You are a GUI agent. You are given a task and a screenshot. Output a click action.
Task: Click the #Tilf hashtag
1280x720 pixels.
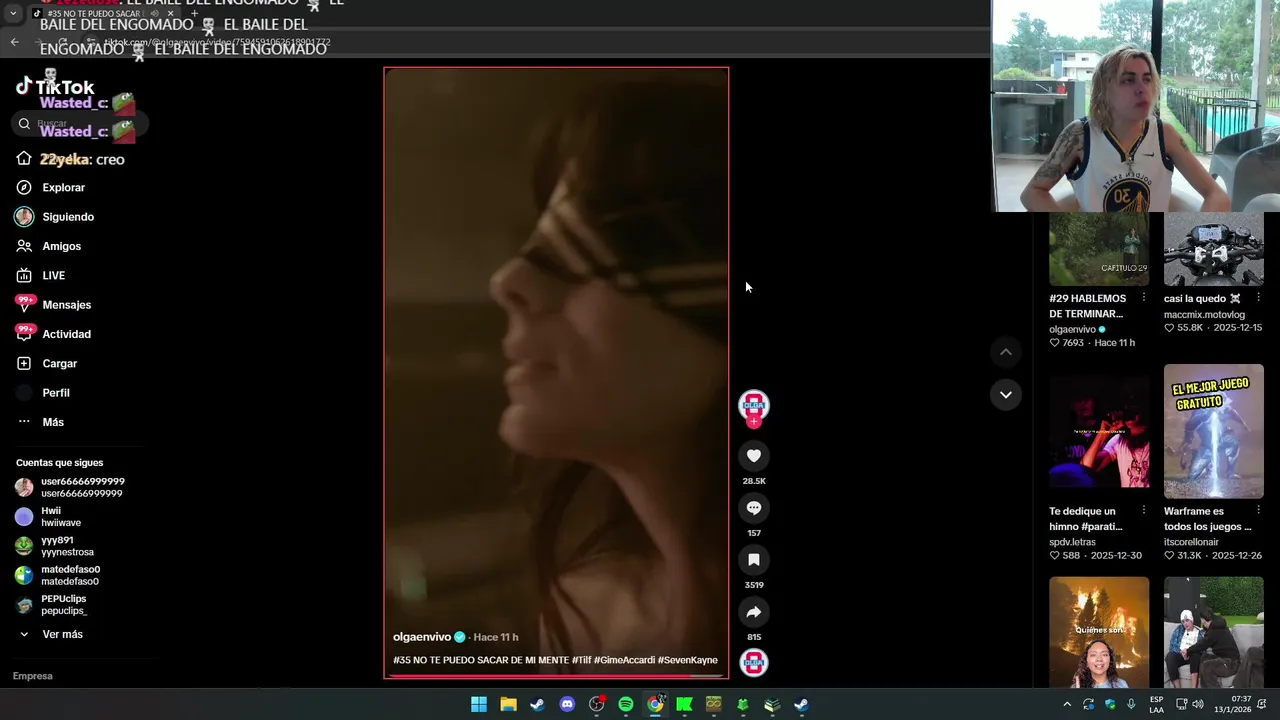[x=581, y=660]
